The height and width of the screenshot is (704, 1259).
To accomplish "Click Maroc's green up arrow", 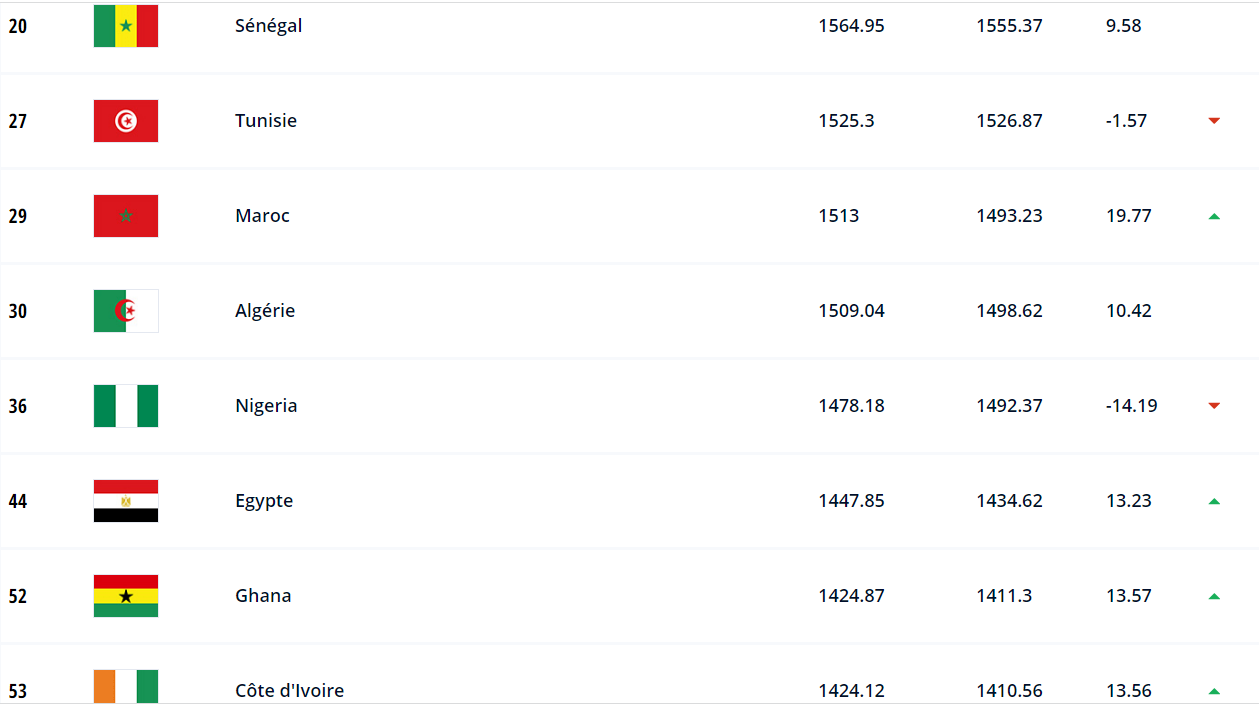I will point(1214,216).
